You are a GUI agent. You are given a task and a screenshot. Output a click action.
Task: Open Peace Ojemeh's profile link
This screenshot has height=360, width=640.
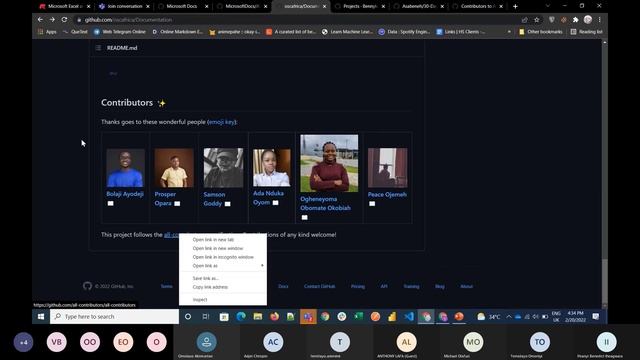[x=387, y=195]
